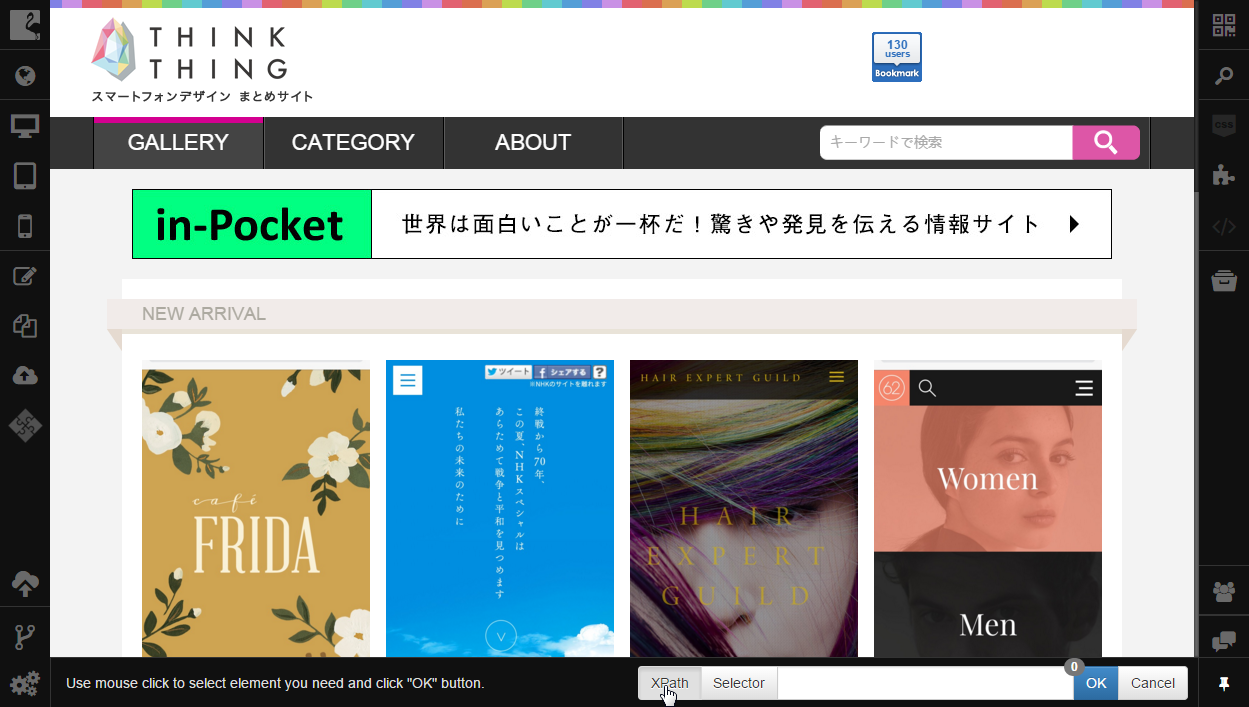Screen dimensions: 1249x707
Task: Toggle the Selector mode button
Action: (739, 683)
